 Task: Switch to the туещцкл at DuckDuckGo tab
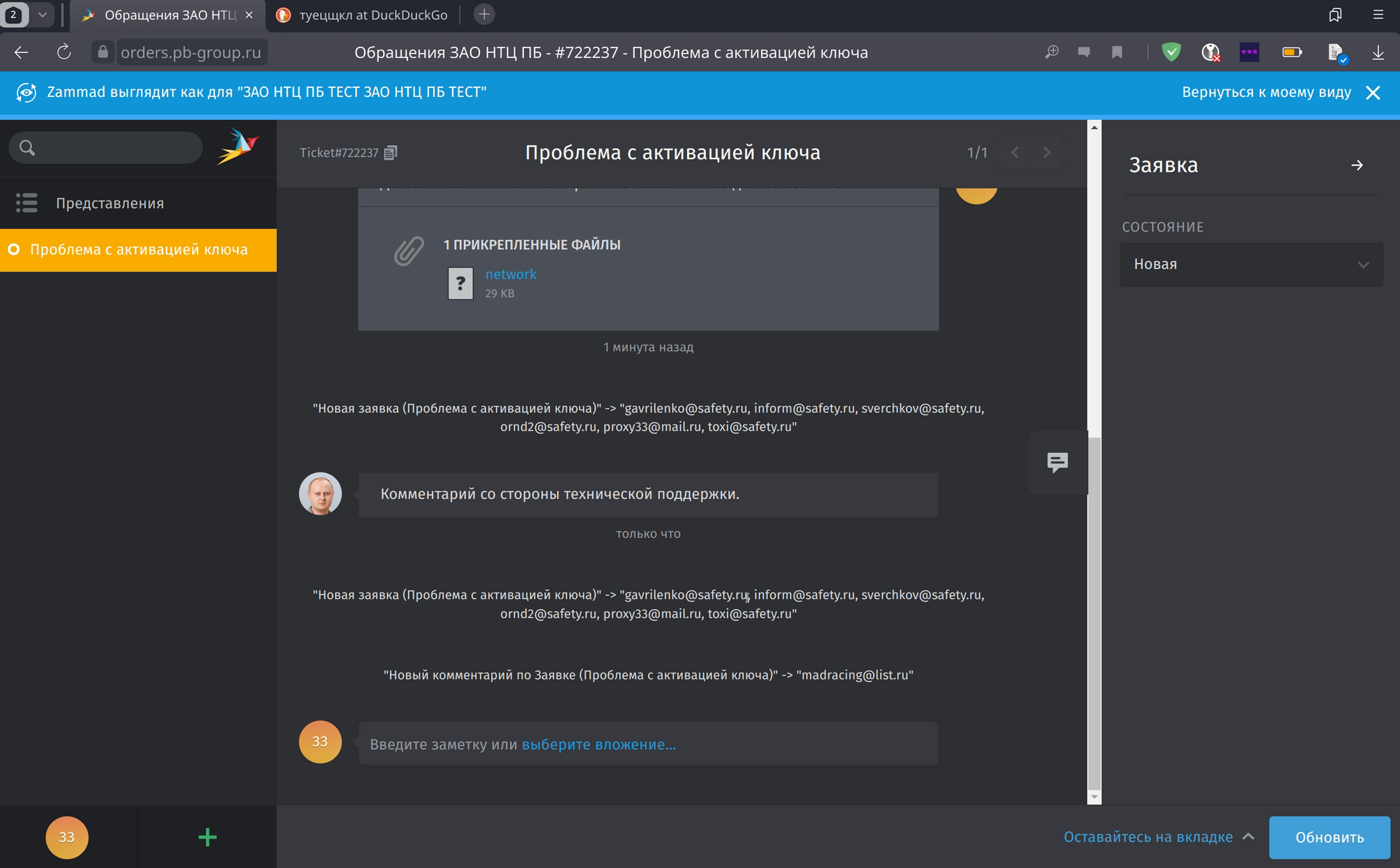pyautogui.click(x=363, y=15)
